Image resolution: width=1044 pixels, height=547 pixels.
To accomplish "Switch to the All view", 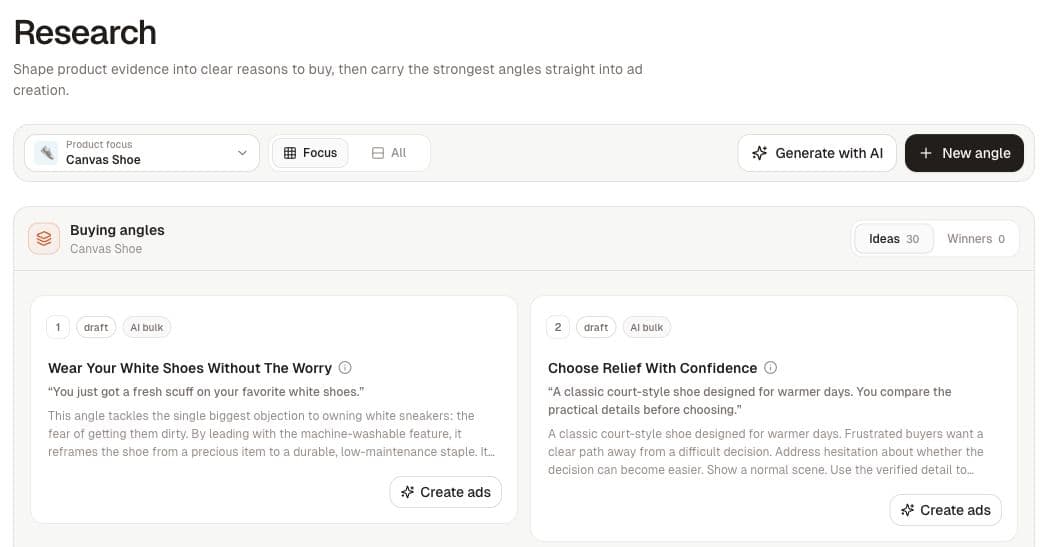I will (x=389, y=153).
